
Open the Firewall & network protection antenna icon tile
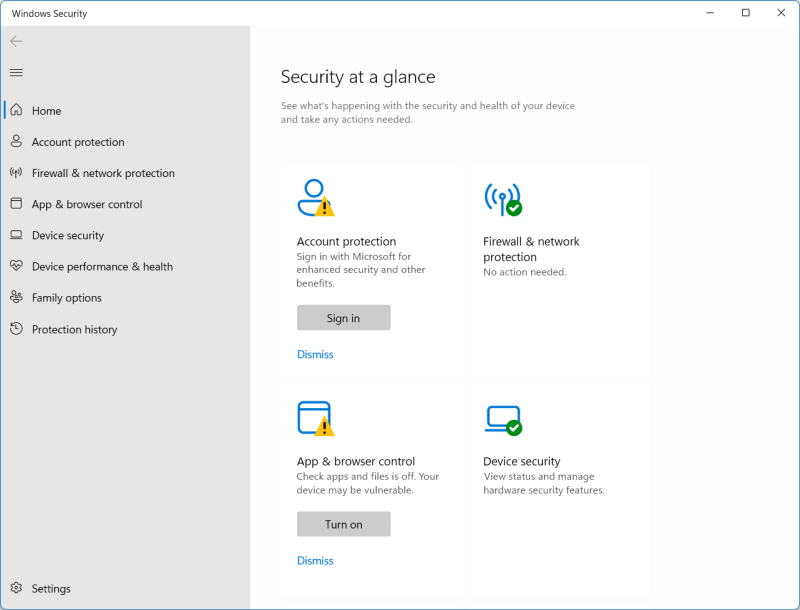point(502,199)
